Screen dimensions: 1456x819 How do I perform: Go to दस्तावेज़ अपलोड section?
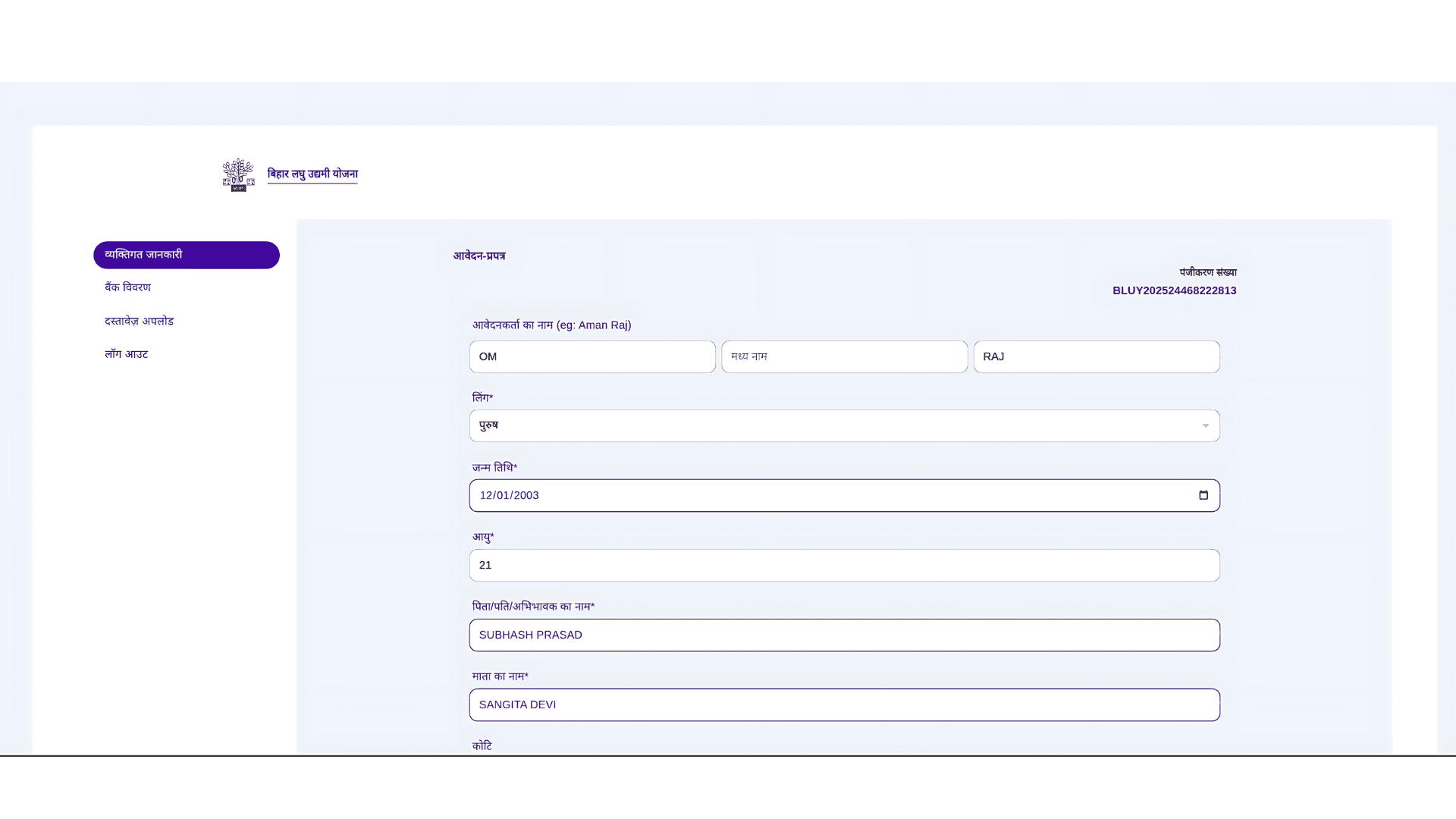139,321
